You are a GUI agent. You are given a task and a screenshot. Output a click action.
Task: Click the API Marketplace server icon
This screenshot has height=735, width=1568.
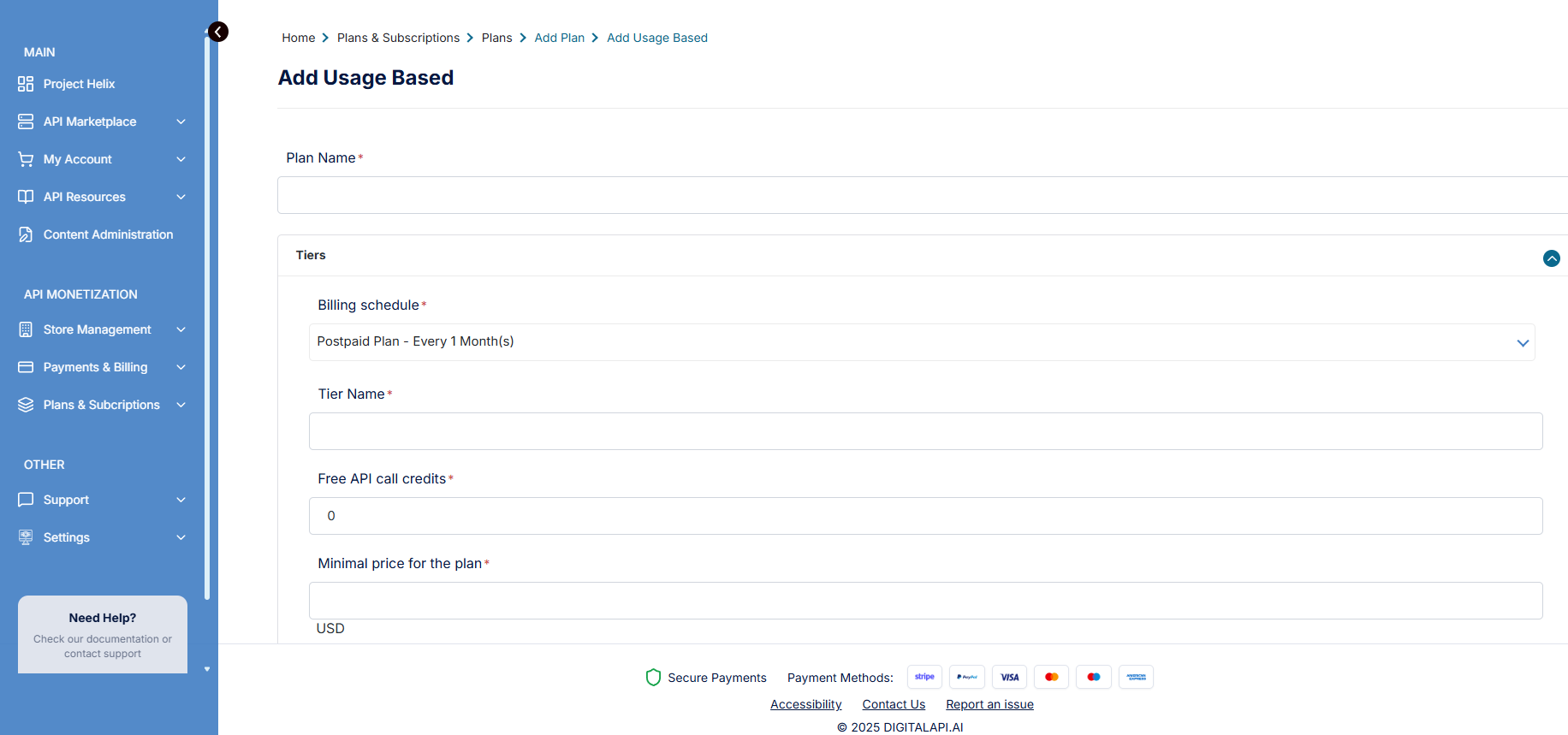[x=26, y=122]
